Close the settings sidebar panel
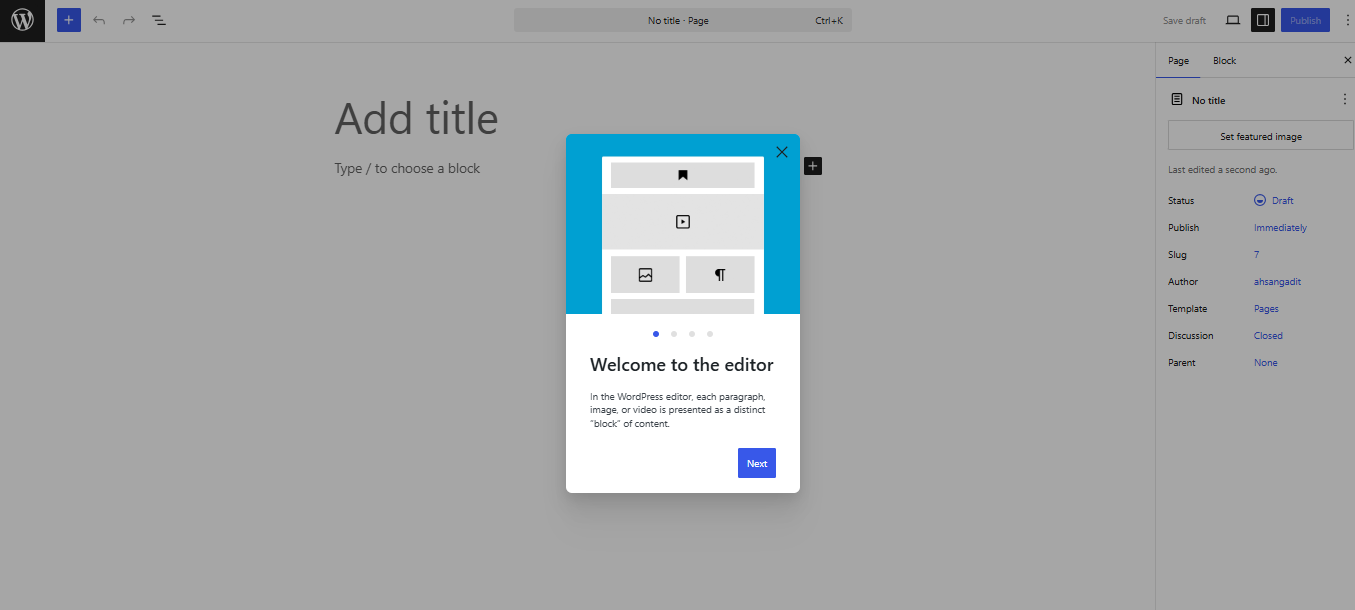 [1347, 61]
